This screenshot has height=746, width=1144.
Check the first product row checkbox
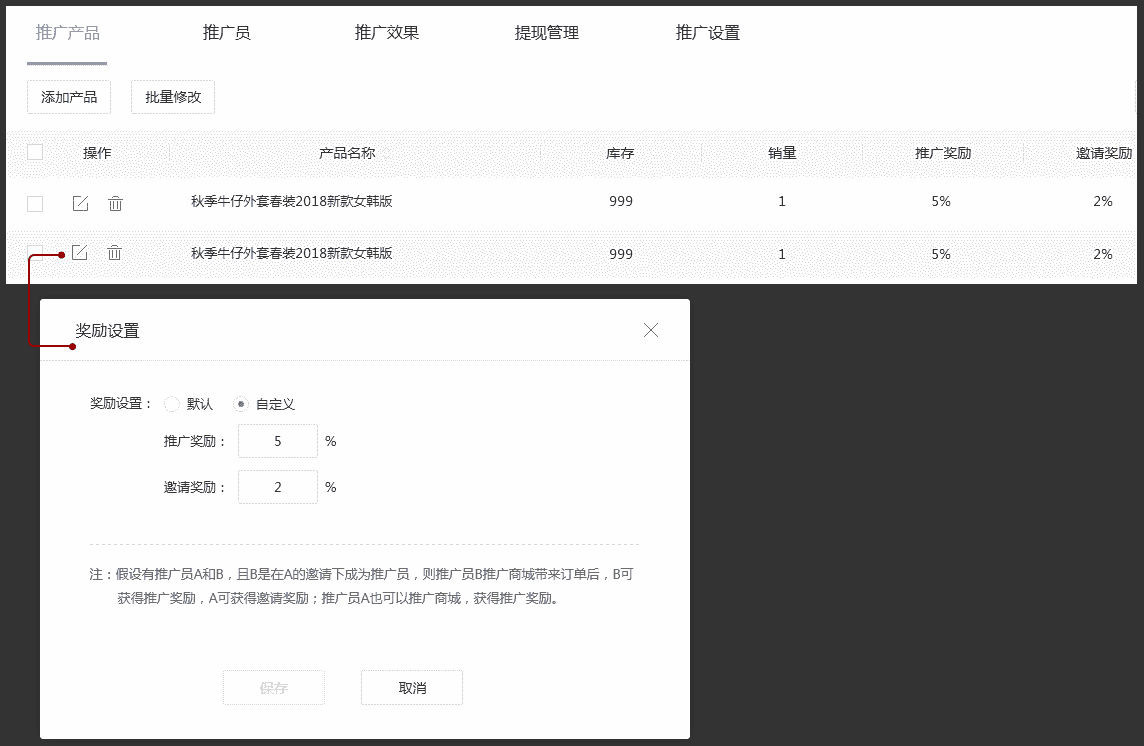tap(35, 204)
